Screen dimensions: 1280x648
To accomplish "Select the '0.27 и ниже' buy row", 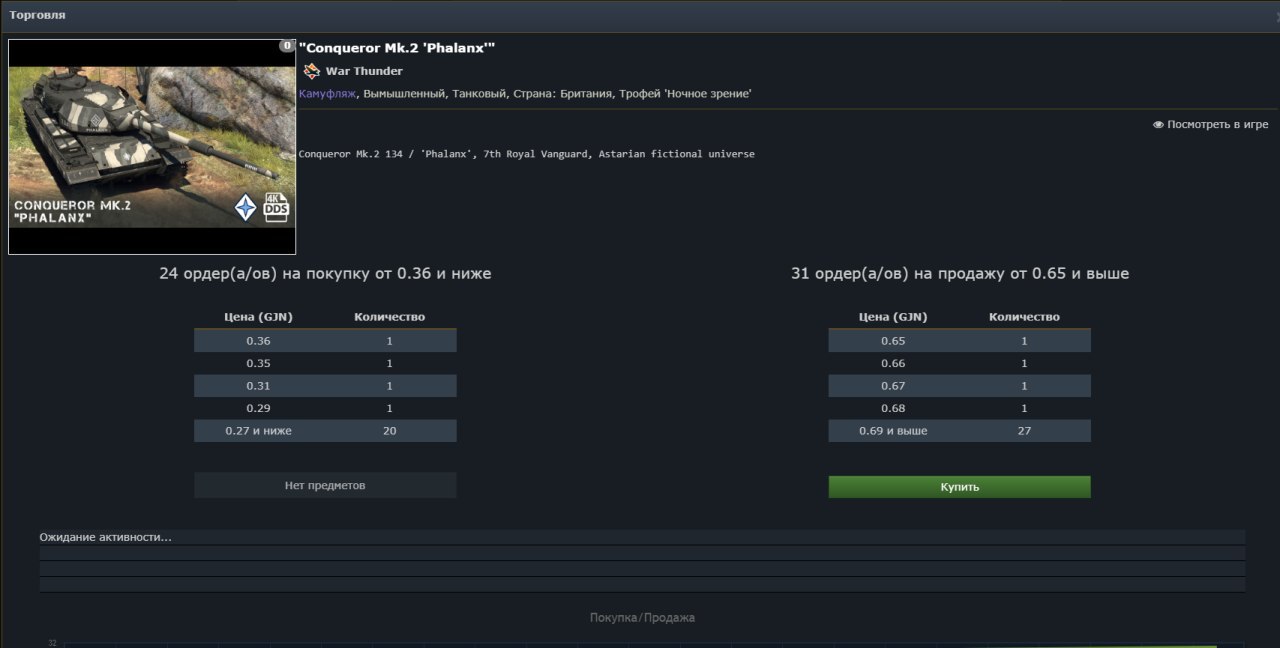I will click(x=325, y=431).
